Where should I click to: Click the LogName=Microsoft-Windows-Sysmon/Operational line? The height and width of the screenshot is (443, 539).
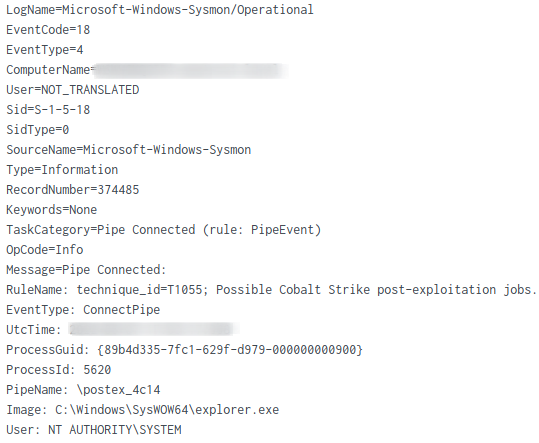click(x=160, y=10)
